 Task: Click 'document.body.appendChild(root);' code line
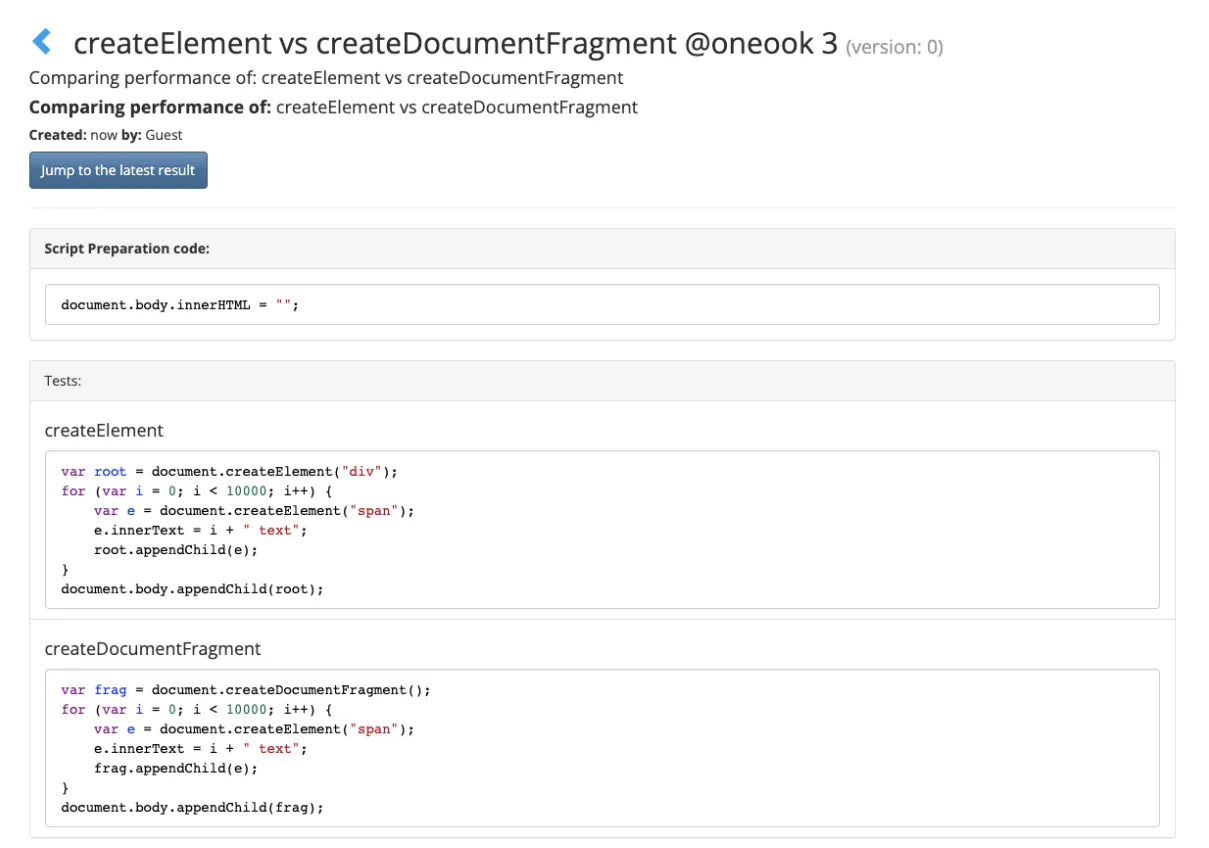[x=193, y=588]
